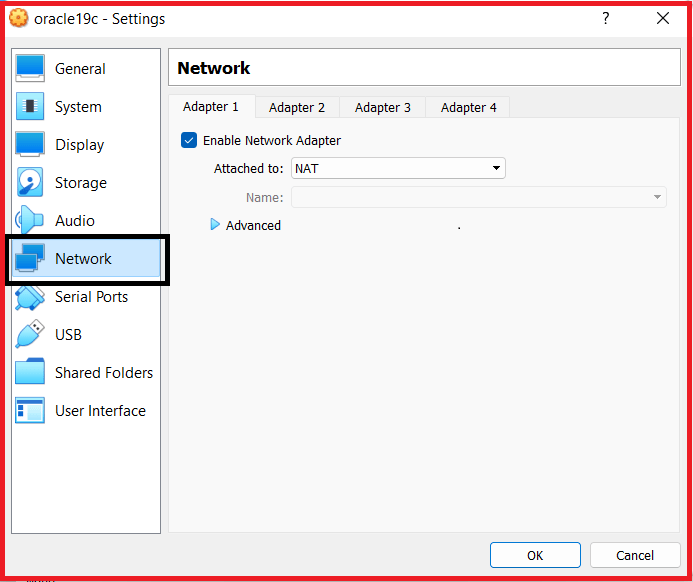Confirm settings with OK button
The image size is (693, 582).
tap(535, 555)
